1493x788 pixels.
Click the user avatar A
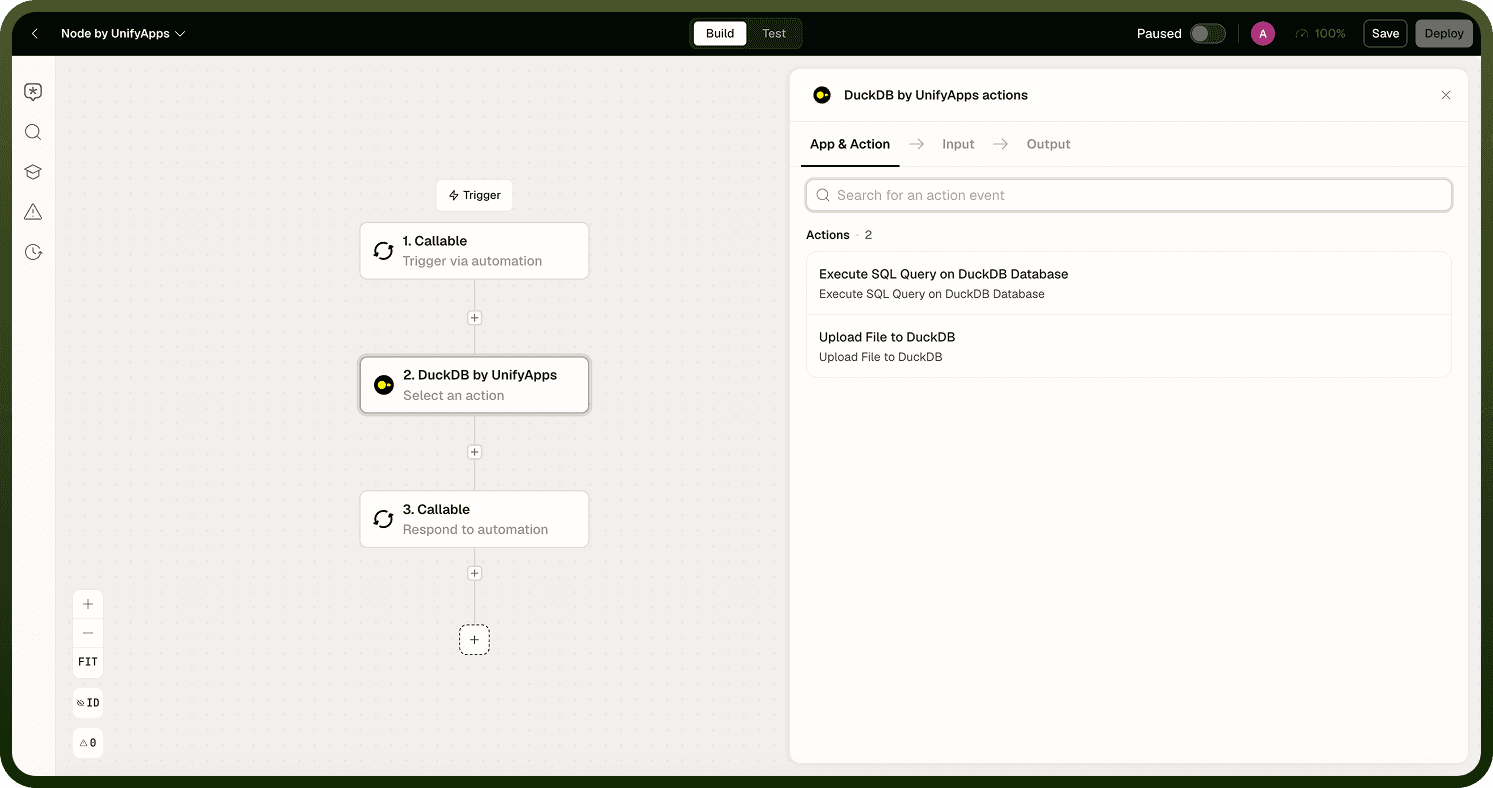tap(1263, 33)
